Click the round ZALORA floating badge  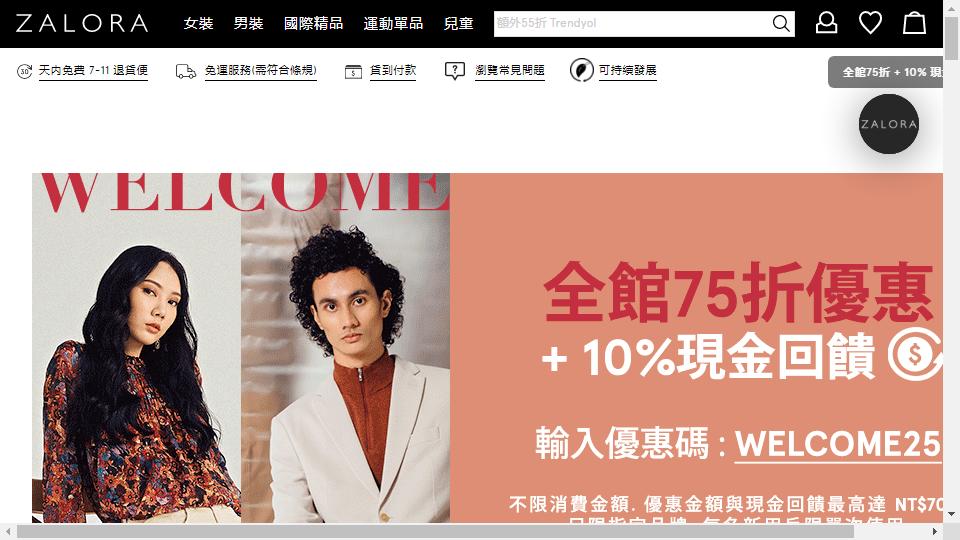pyautogui.click(x=888, y=124)
